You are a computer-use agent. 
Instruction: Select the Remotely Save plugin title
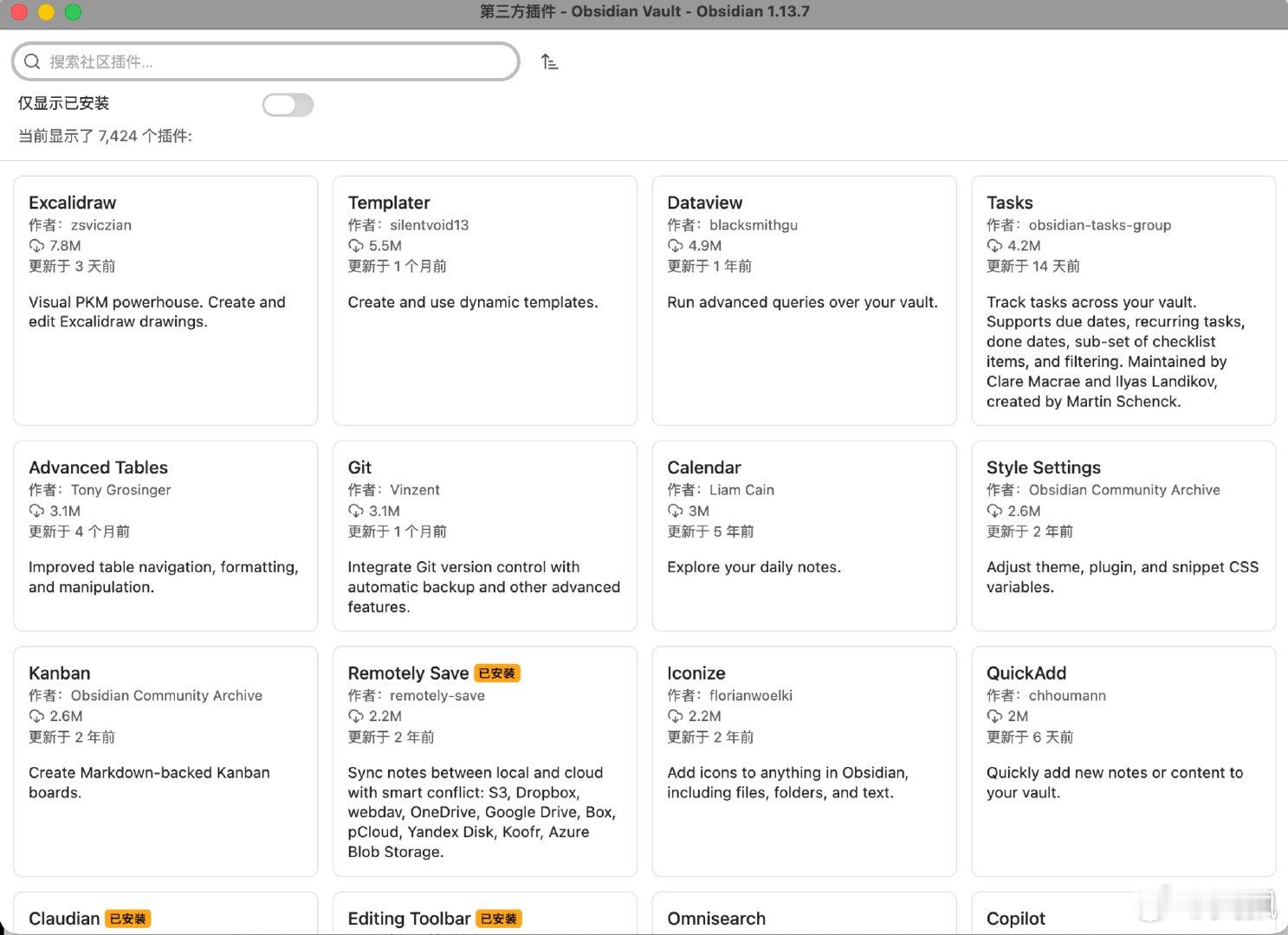click(408, 673)
